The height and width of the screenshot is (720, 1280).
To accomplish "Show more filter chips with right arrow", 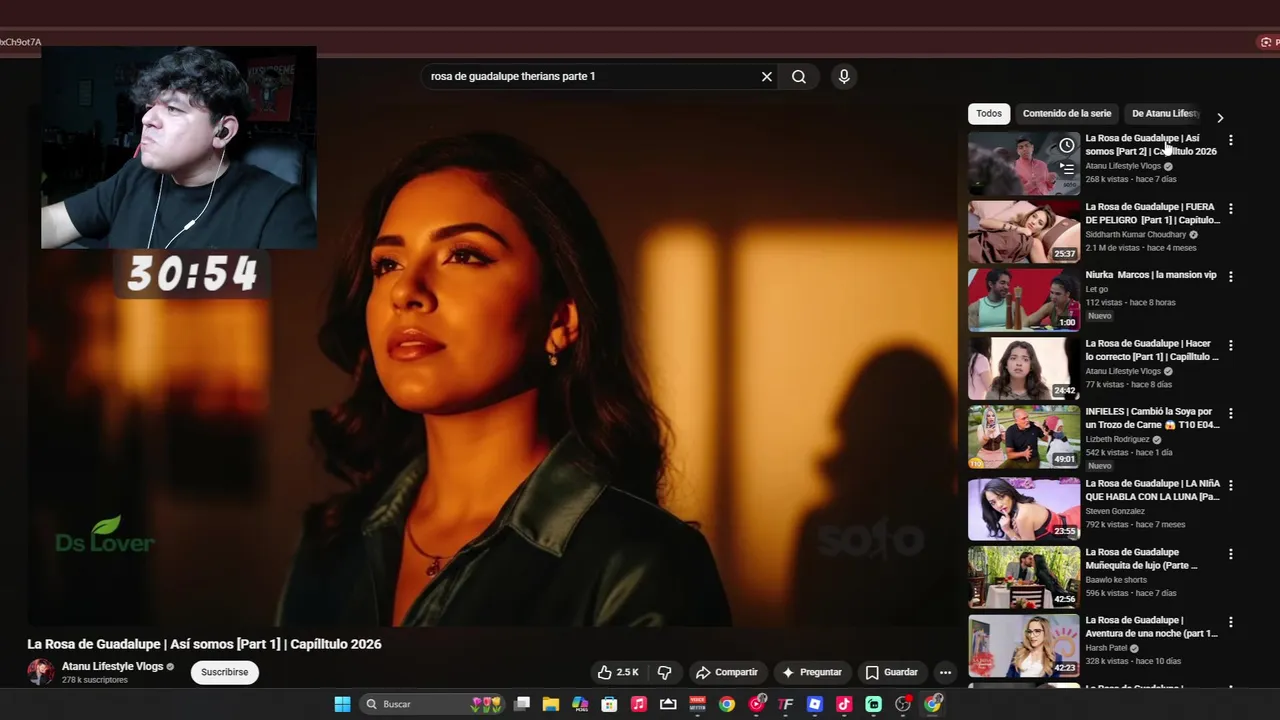I will point(1220,117).
